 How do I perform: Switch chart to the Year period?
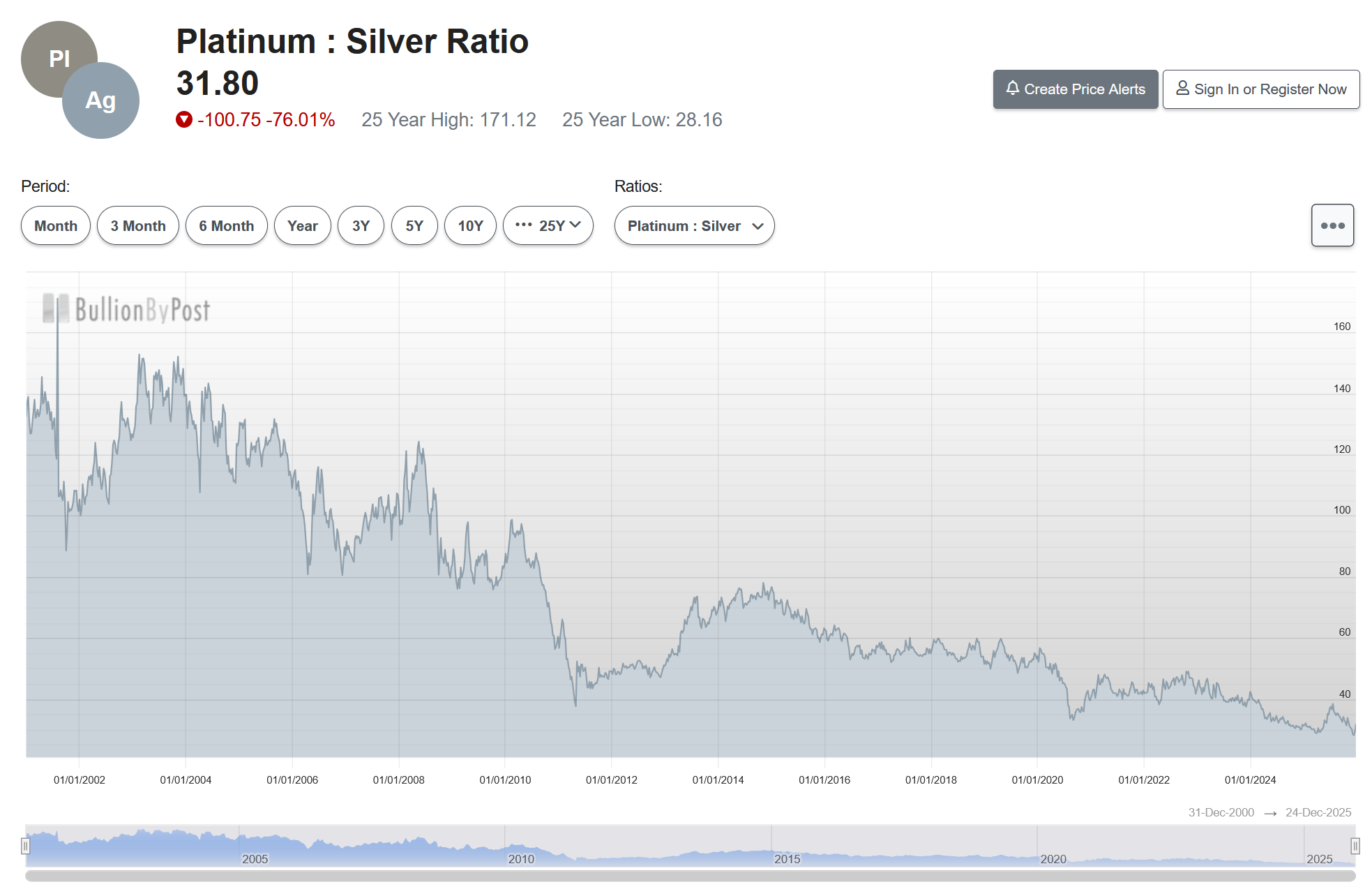[302, 226]
